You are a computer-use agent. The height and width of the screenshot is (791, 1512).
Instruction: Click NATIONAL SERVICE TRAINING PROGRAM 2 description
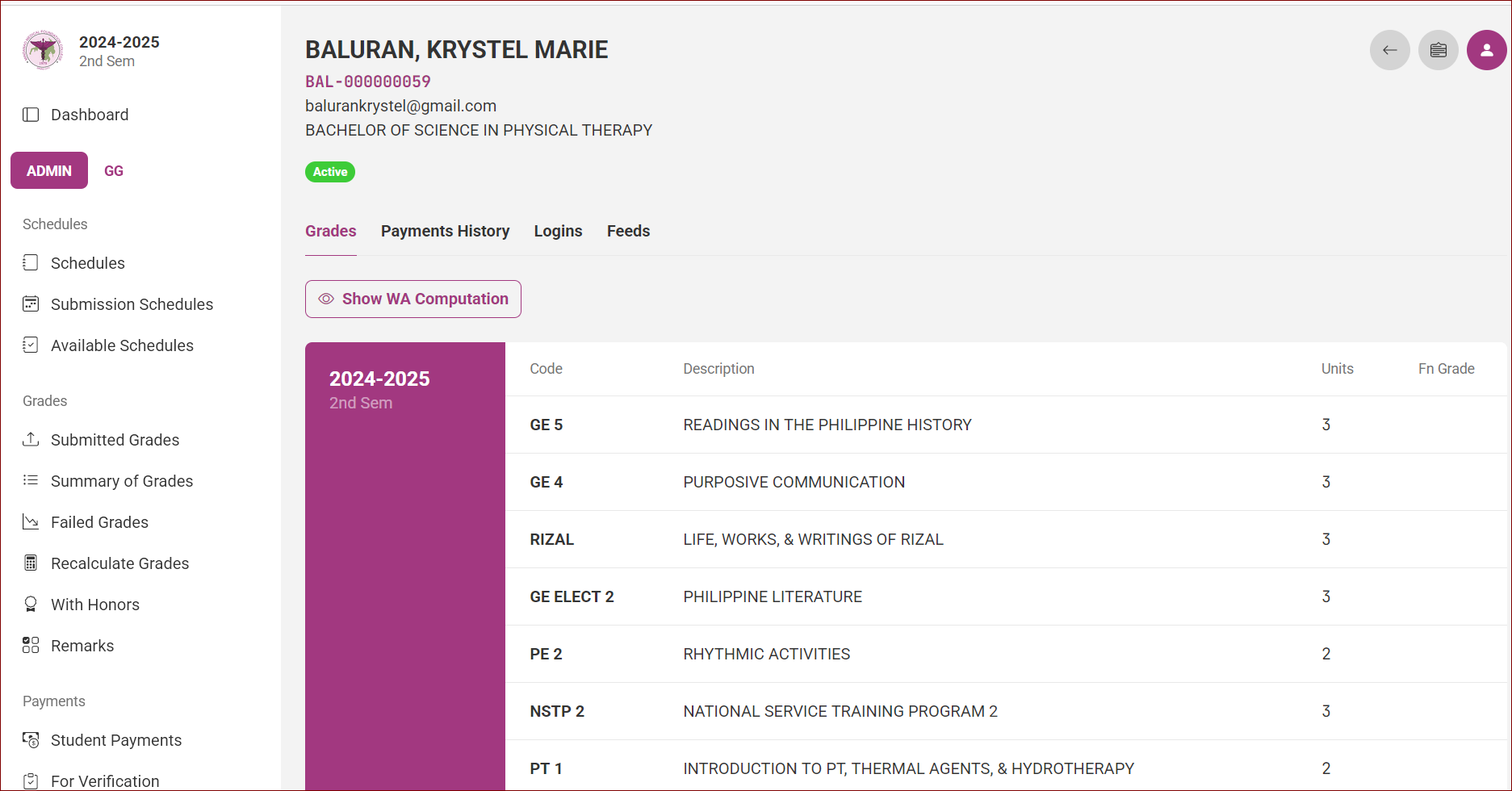click(840, 711)
